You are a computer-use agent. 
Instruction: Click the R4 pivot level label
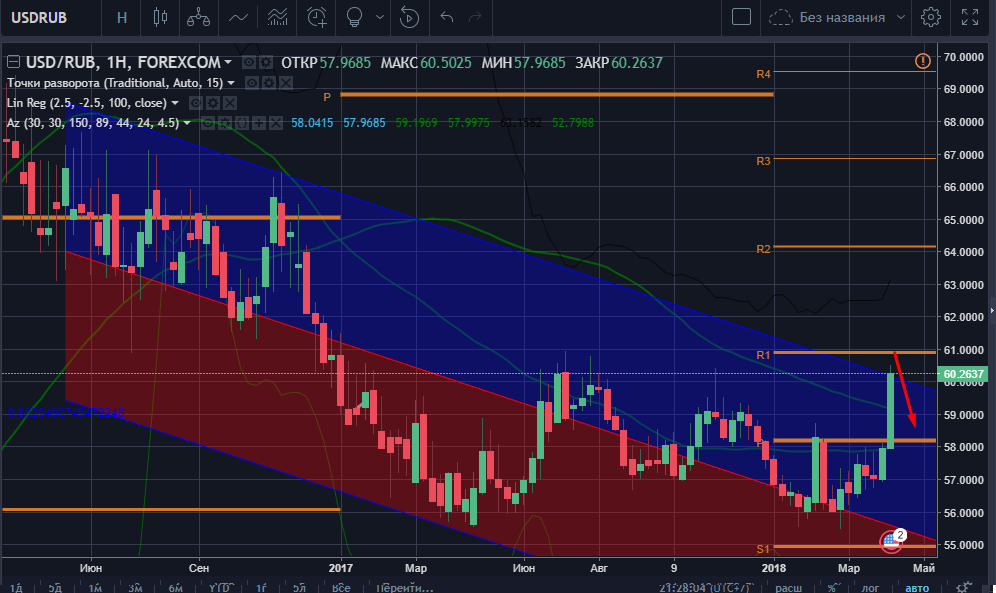click(764, 74)
